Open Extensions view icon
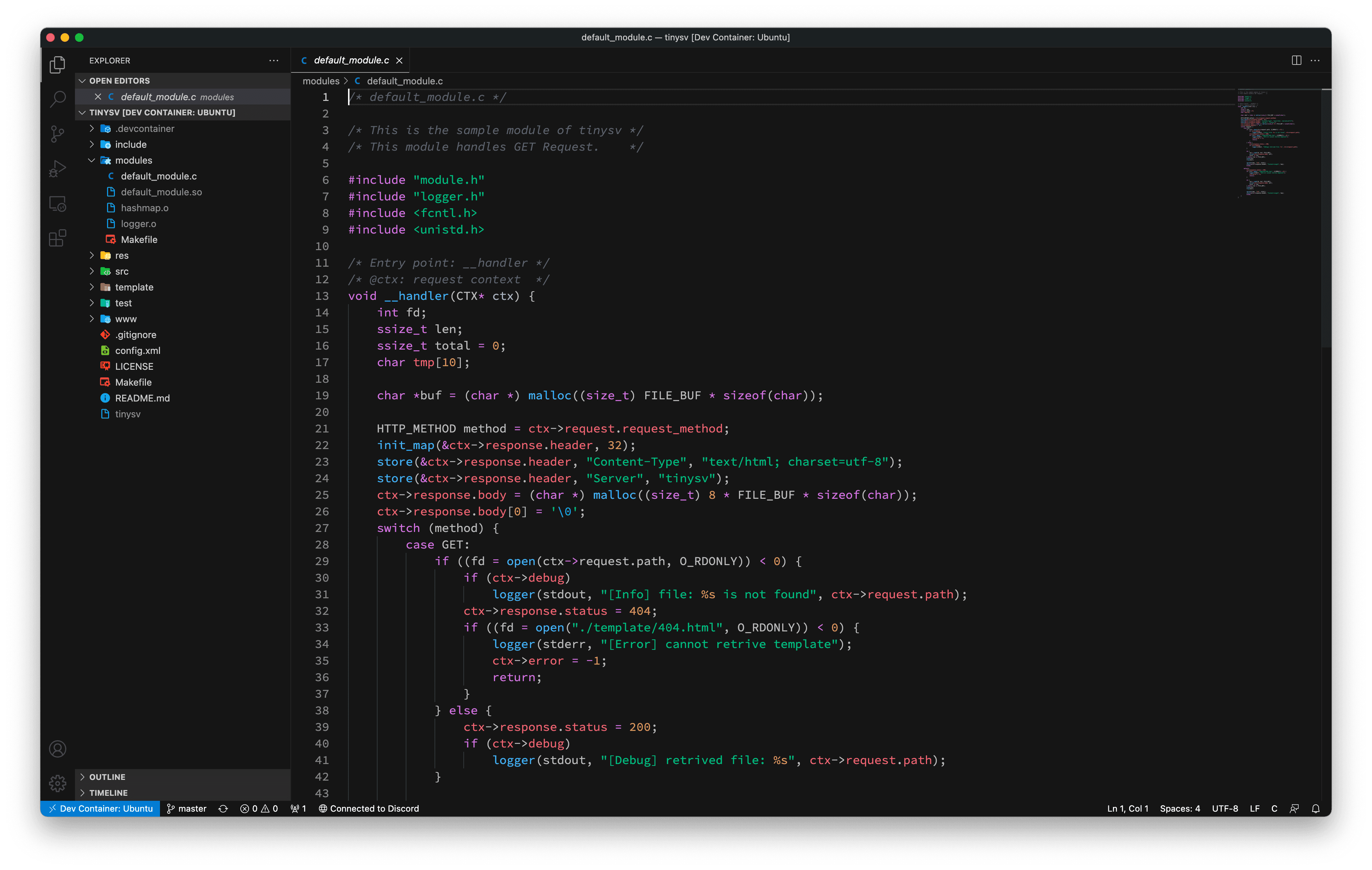The height and width of the screenshot is (870, 1372). pyautogui.click(x=58, y=238)
